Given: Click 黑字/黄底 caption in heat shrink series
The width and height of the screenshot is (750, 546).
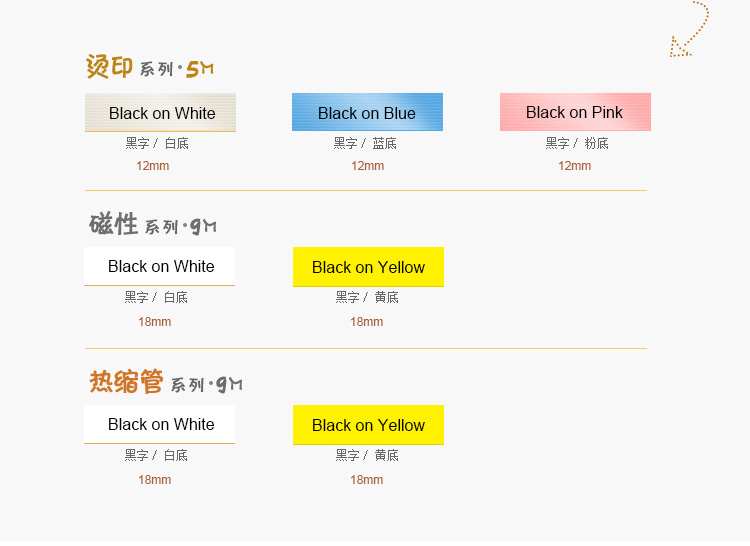Looking at the screenshot, I should point(367,455).
